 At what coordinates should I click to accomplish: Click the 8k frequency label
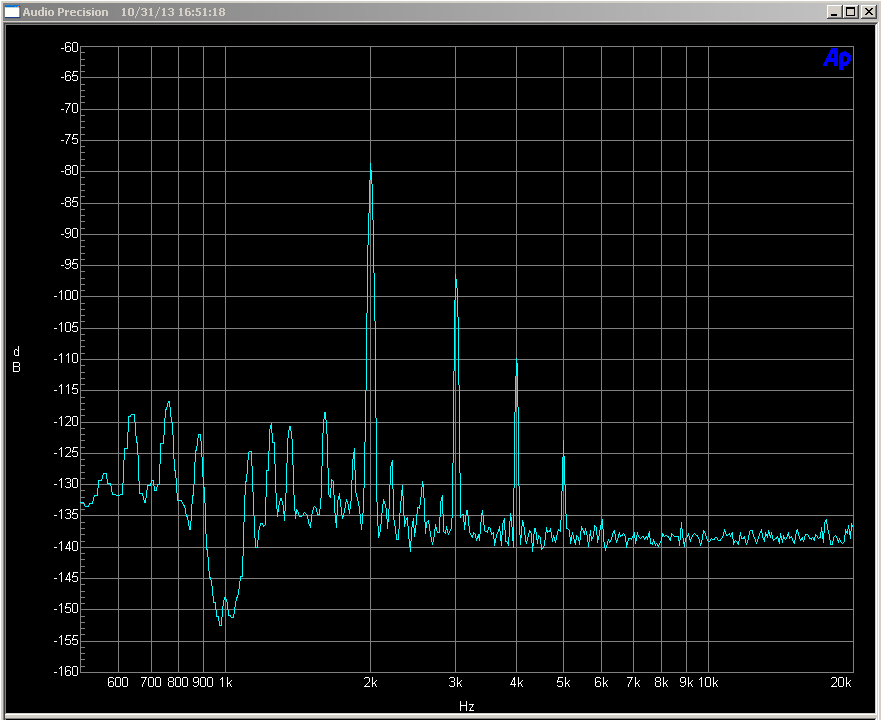click(661, 682)
